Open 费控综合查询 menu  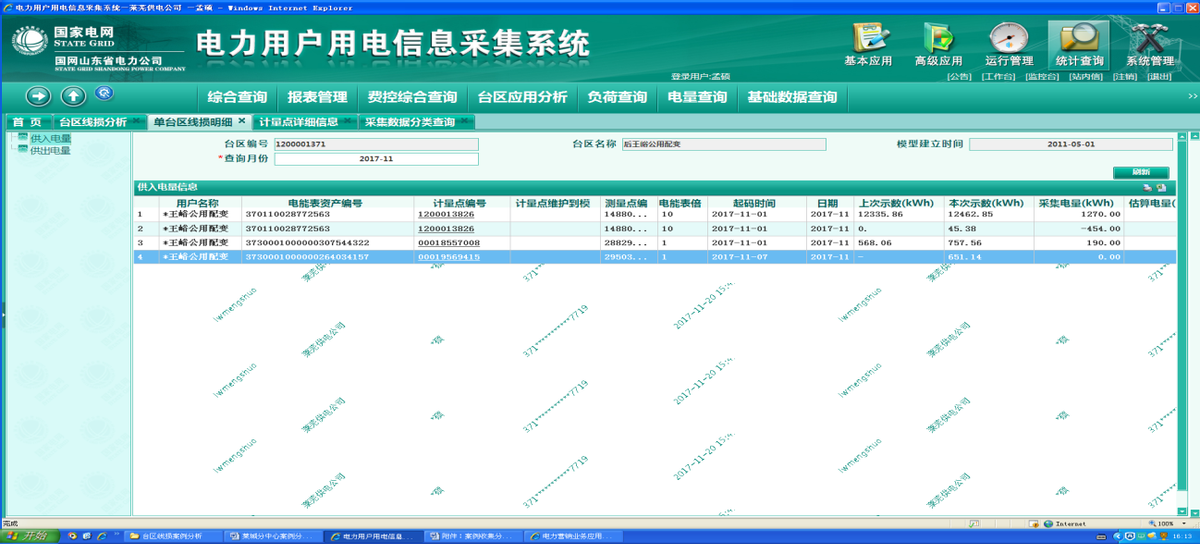coord(412,97)
